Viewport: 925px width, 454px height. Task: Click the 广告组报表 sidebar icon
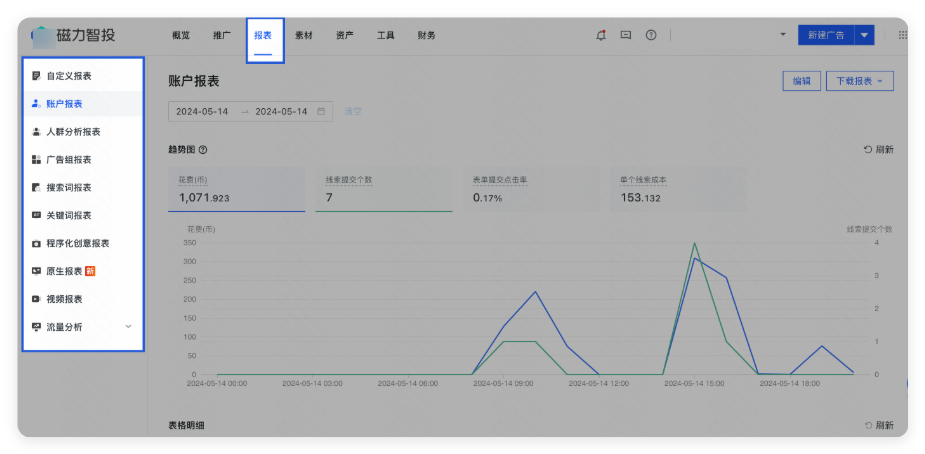click(x=36, y=160)
